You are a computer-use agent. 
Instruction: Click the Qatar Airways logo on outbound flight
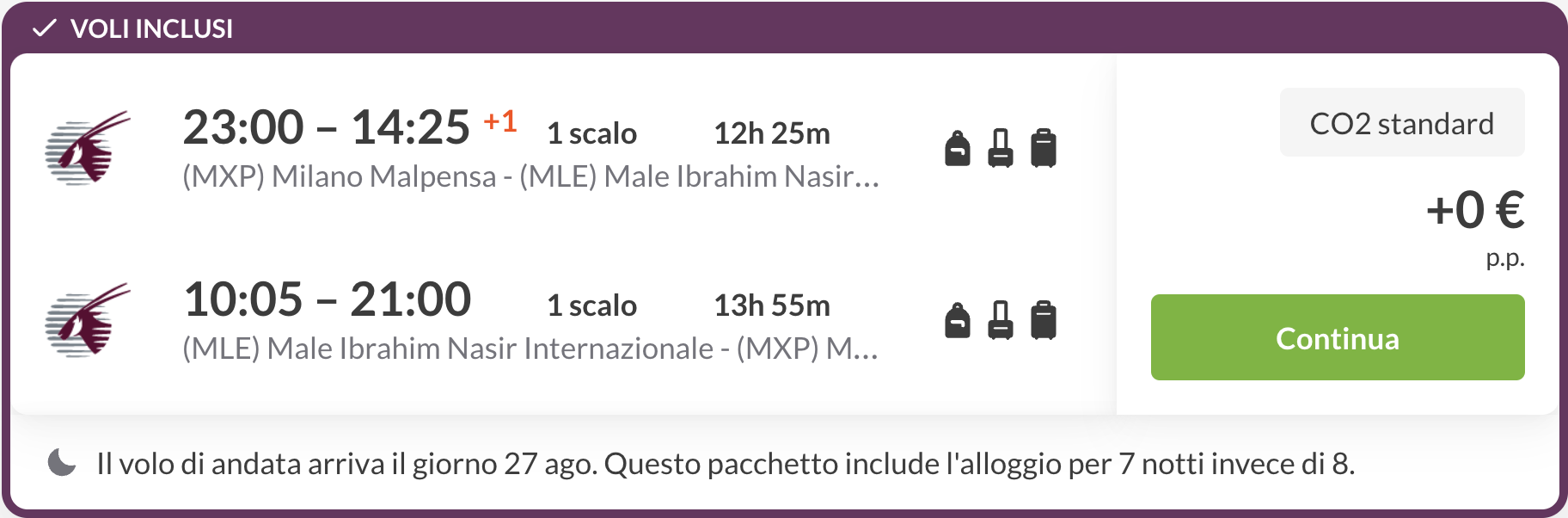88,148
